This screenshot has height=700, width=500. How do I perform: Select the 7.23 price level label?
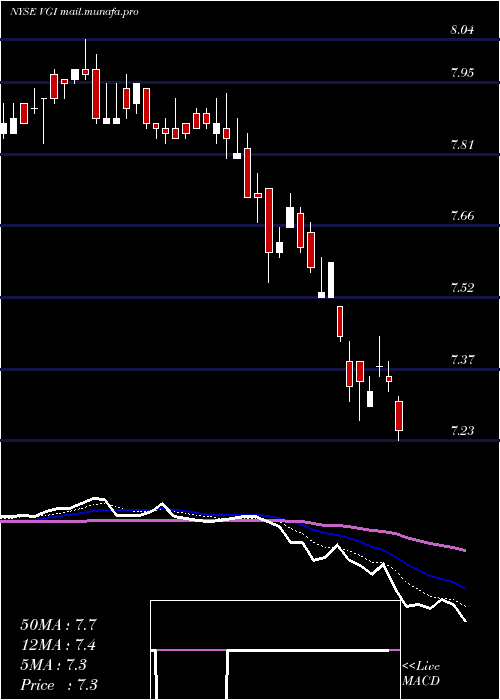coord(462,431)
